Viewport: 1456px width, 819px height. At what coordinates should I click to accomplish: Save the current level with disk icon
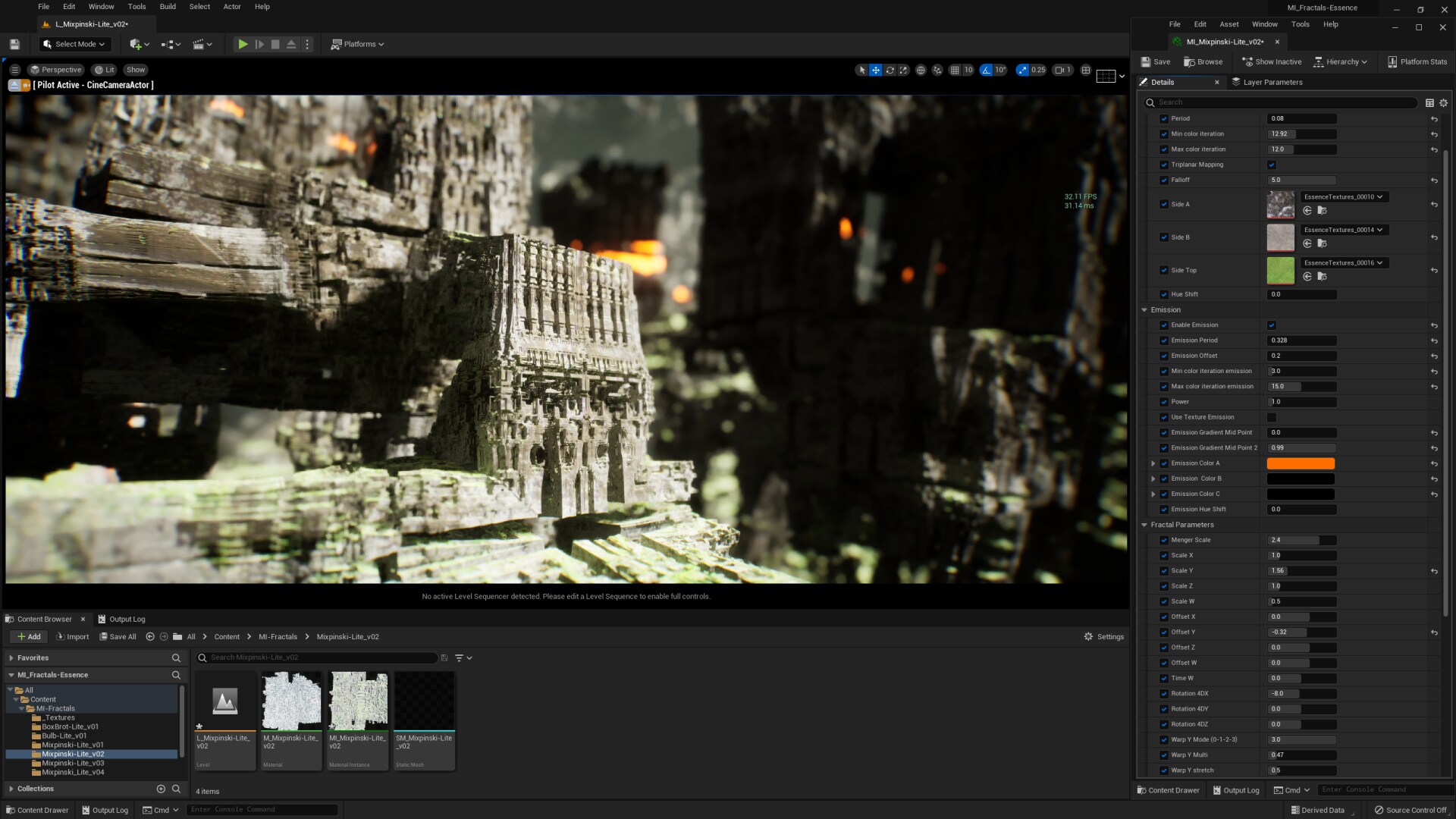click(x=14, y=45)
